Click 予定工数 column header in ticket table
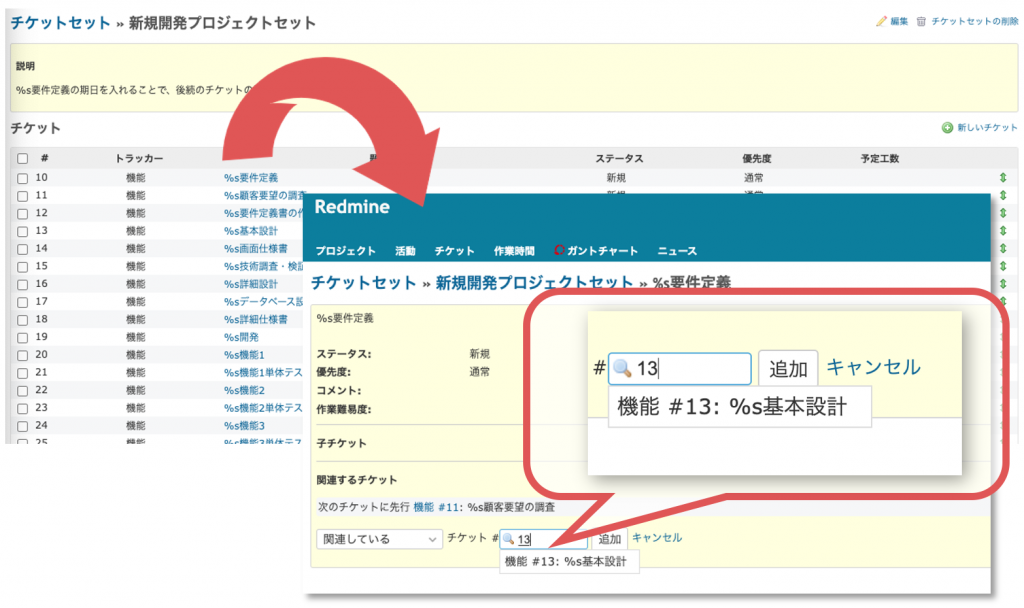 [x=880, y=159]
